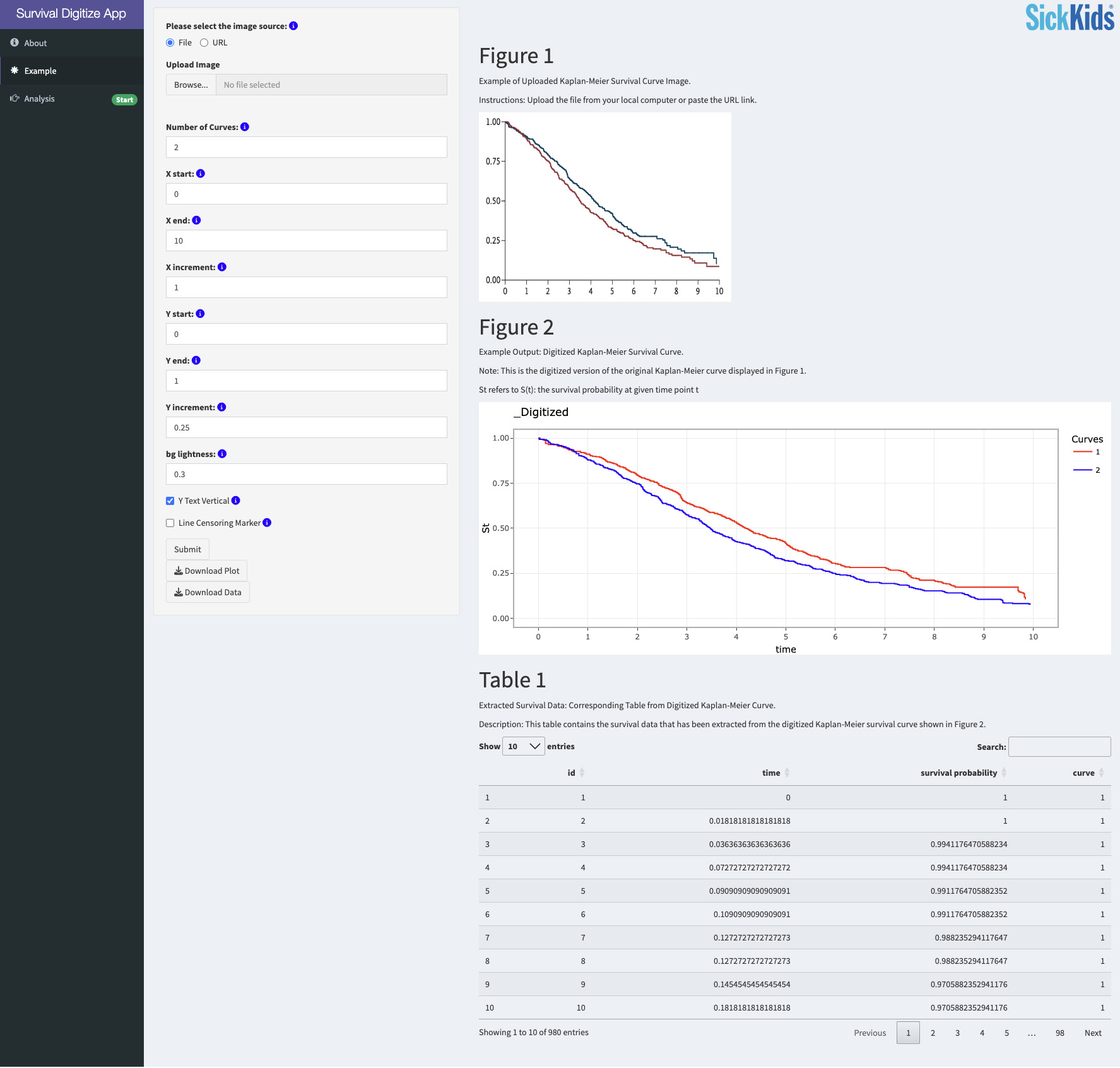Screen dimensions: 1120x1068
Task: Sort table by survival probability column
Action: point(959,773)
